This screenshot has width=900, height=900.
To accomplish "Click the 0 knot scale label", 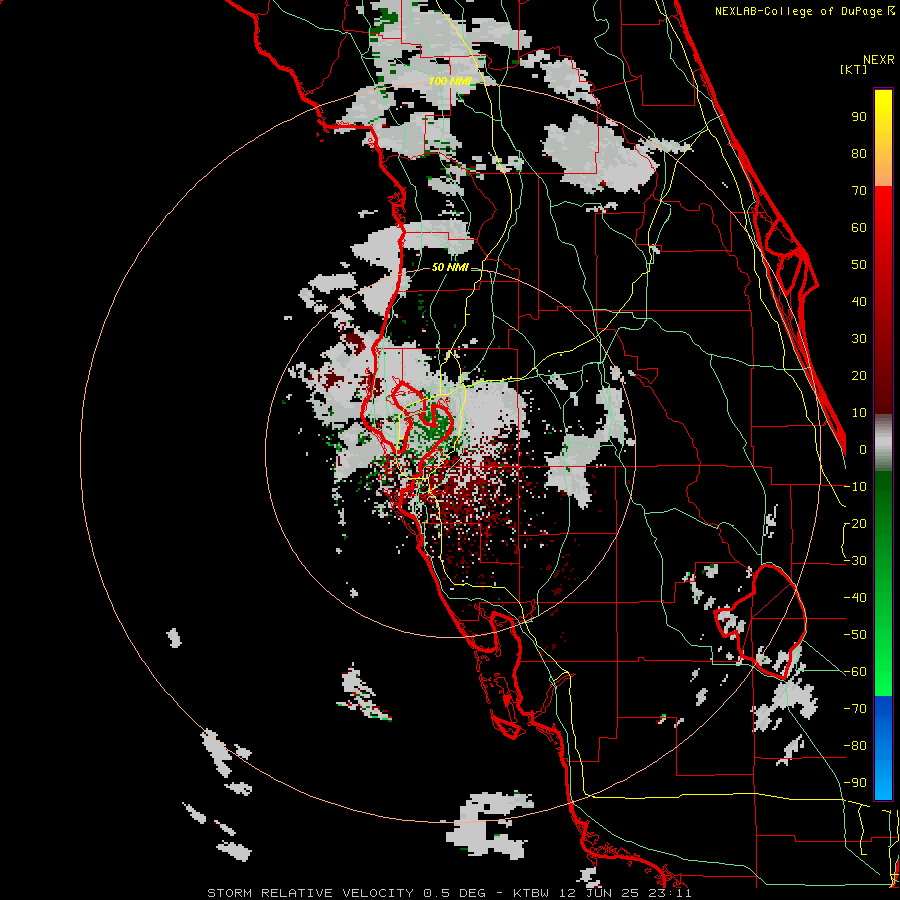I will tap(863, 449).
